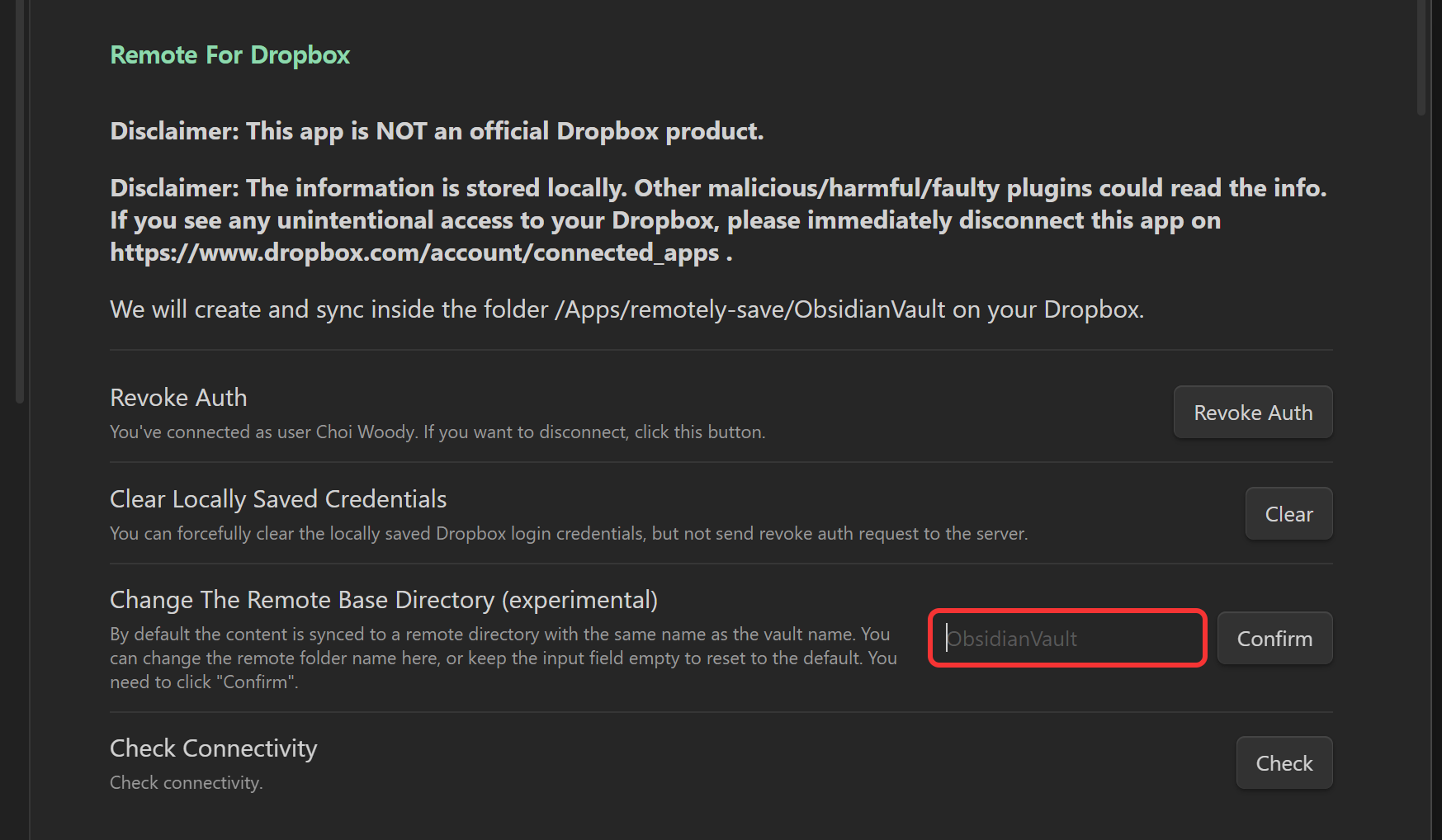Click the dropbox.com connected_apps URL text

click(414, 252)
